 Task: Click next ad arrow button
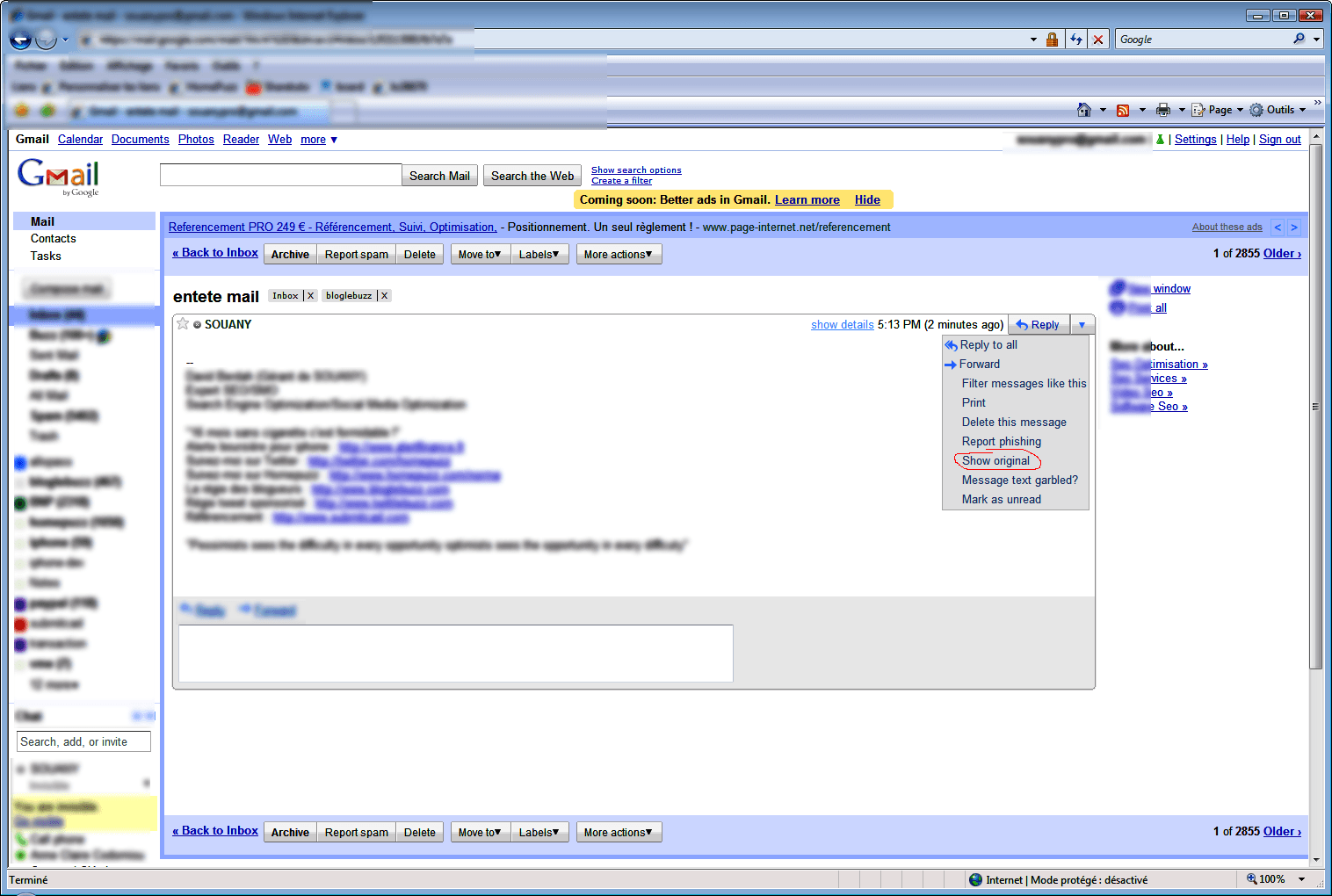tap(1293, 228)
